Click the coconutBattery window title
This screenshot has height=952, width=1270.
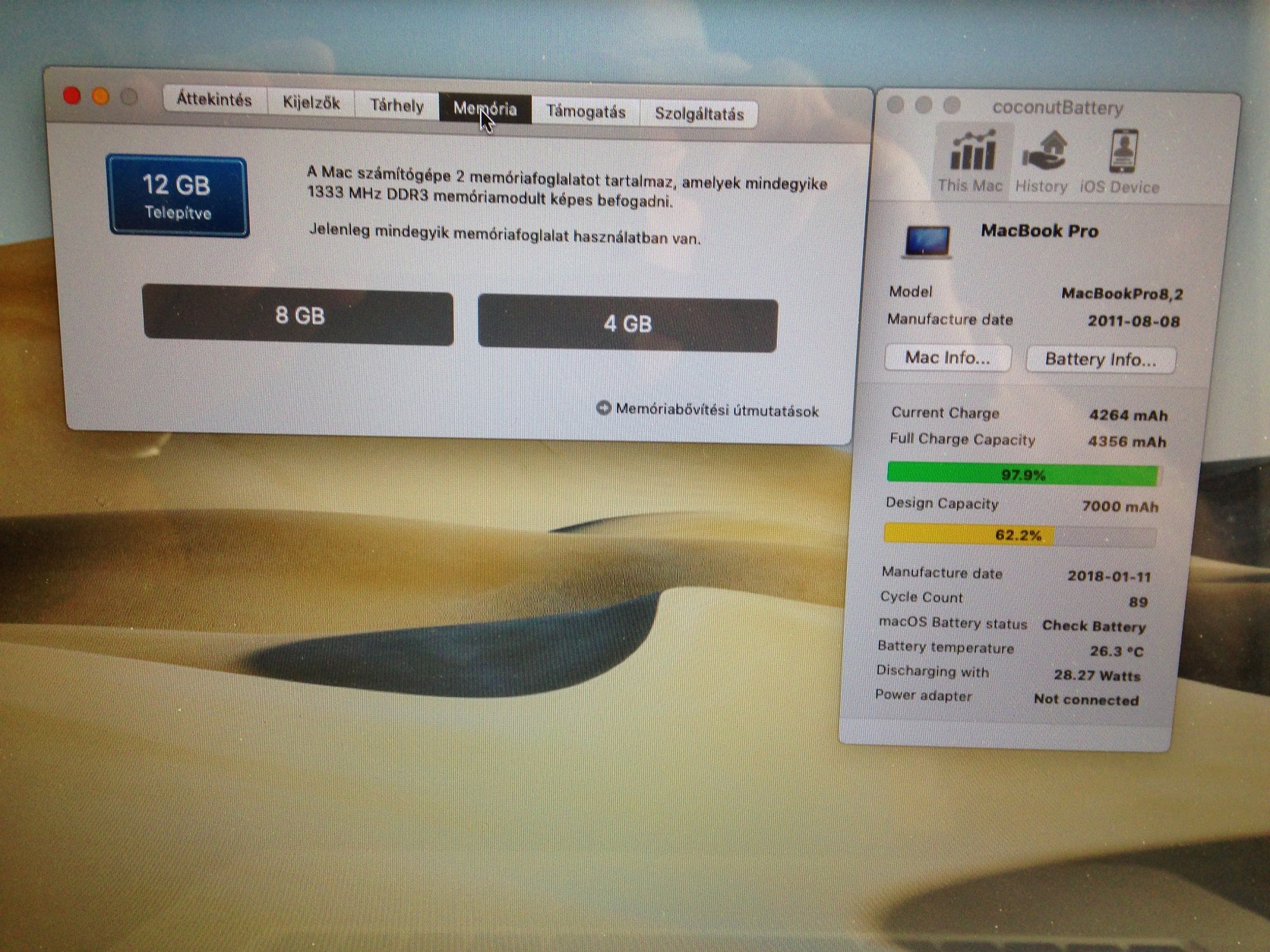(1057, 108)
